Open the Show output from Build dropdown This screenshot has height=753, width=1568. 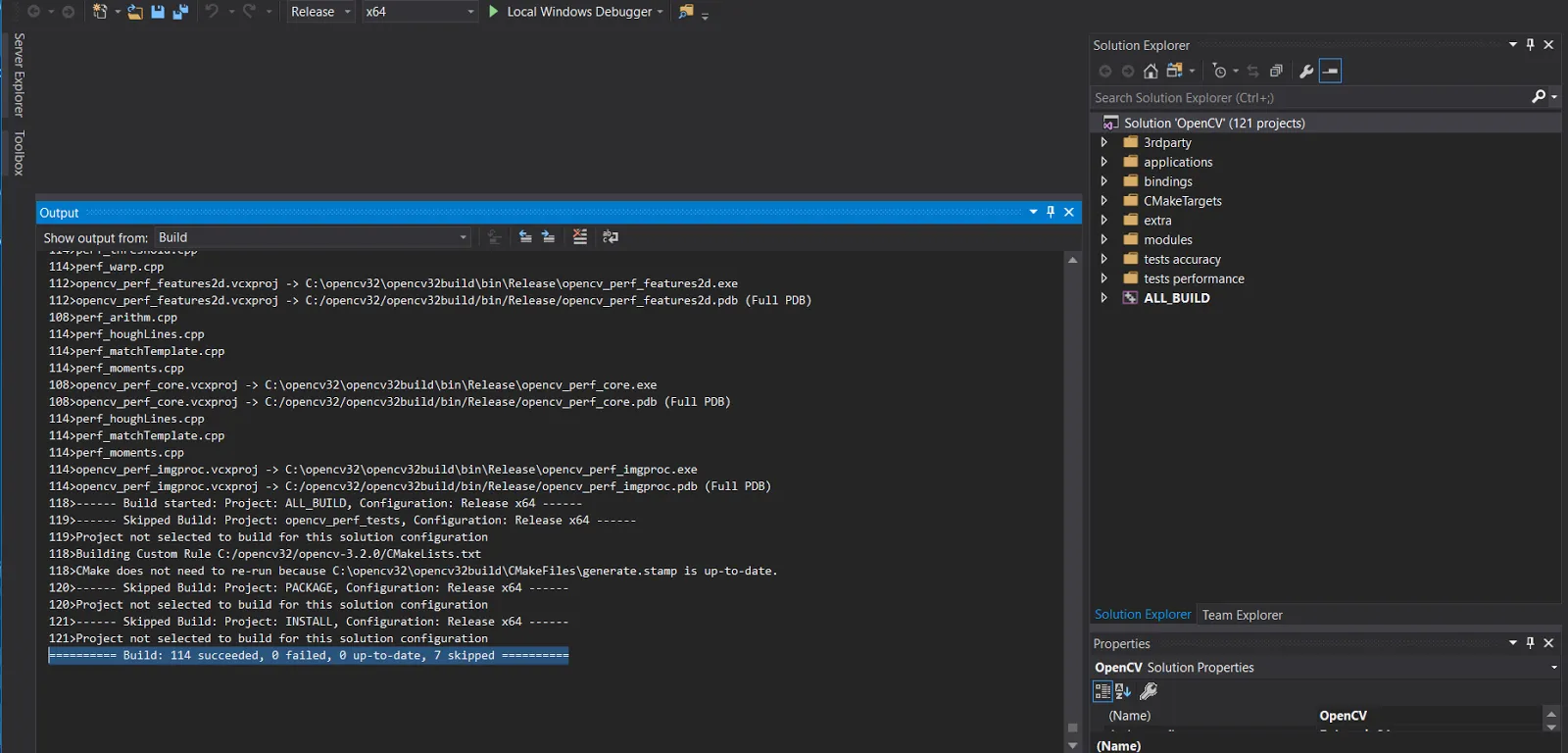pos(313,237)
